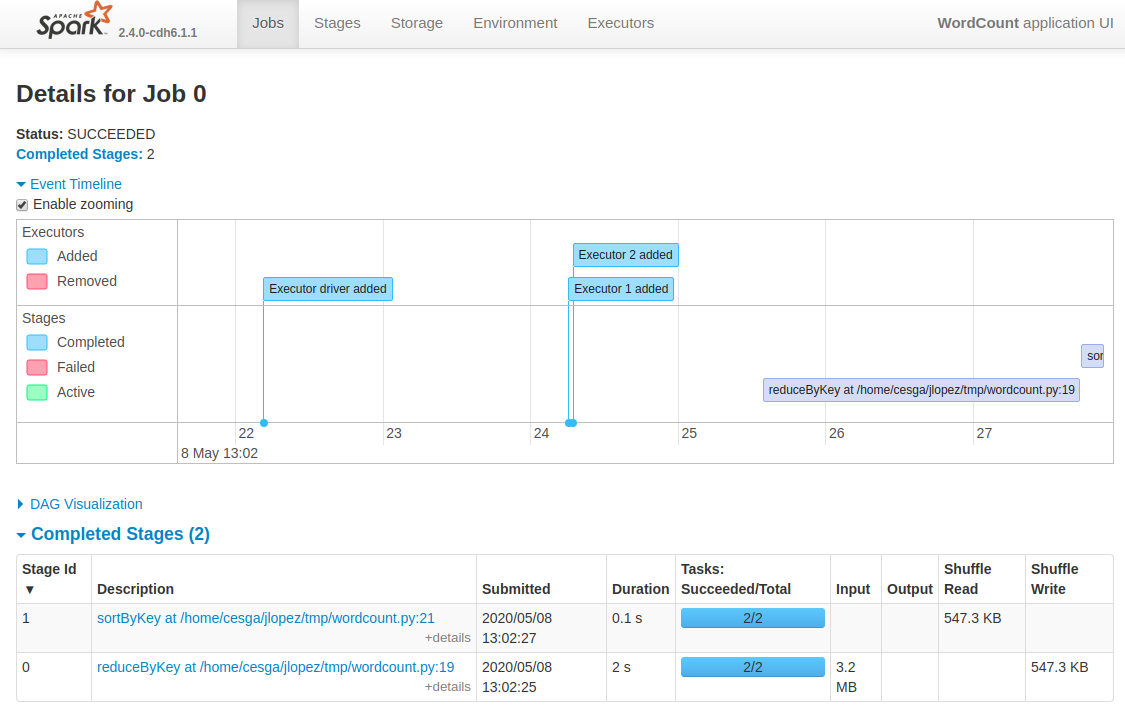The width and height of the screenshot is (1125, 720).
Task: Expand +details for the sortByKey stage
Action: pyautogui.click(x=448, y=638)
